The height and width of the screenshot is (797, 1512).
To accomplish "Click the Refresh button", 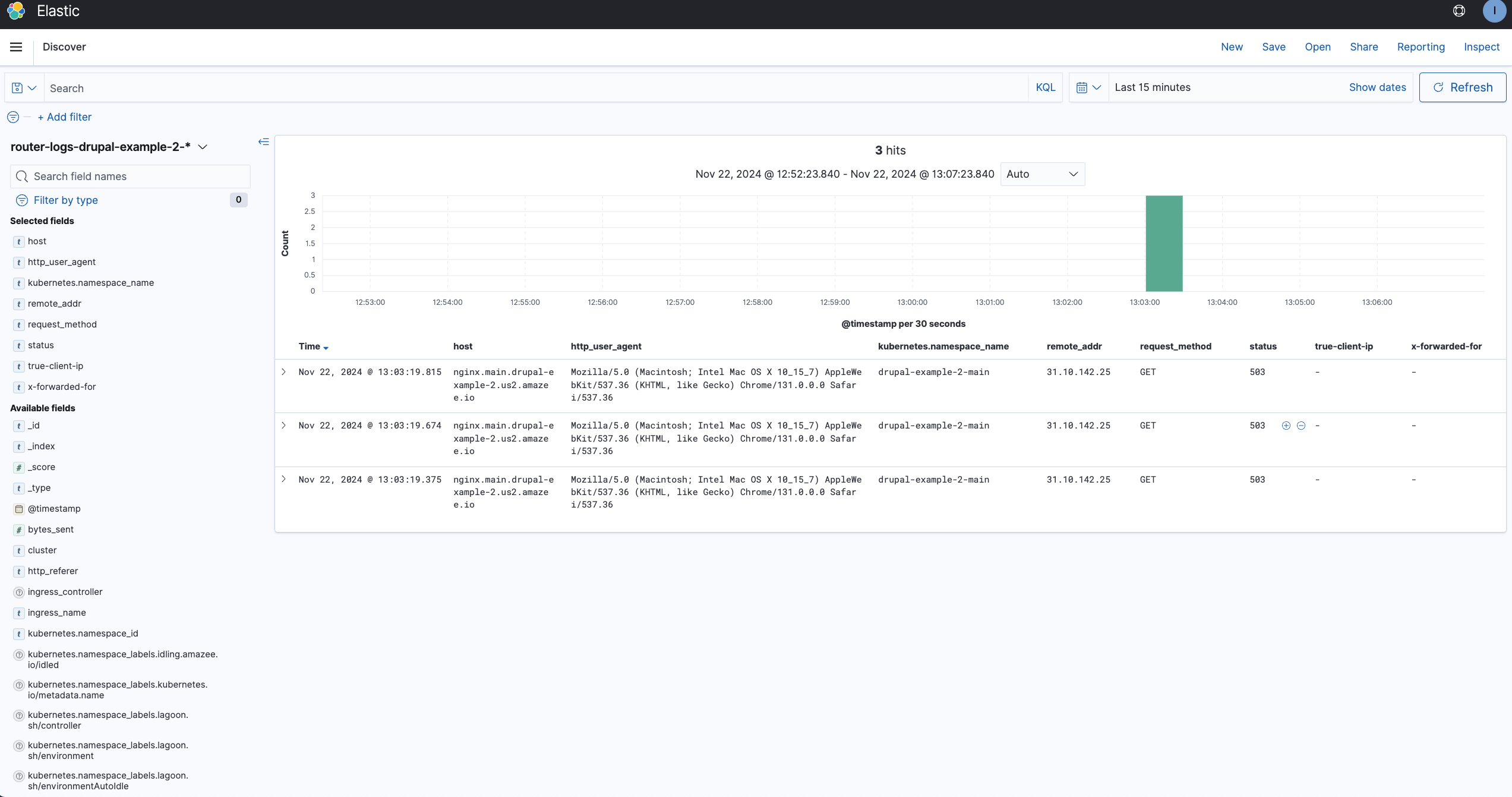I will point(1462,87).
